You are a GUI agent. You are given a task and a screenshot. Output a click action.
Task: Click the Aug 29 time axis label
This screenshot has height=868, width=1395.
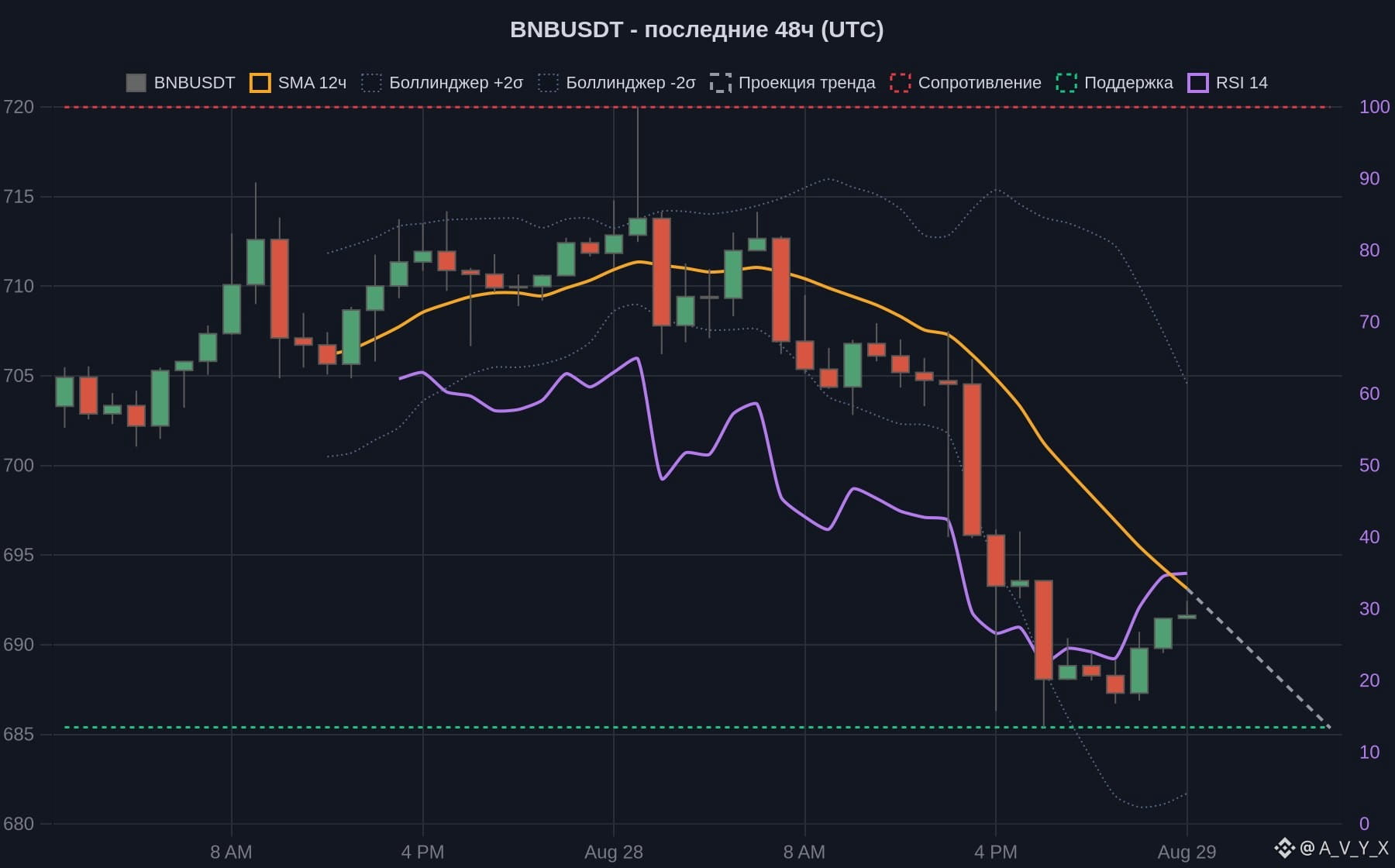click(1187, 852)
